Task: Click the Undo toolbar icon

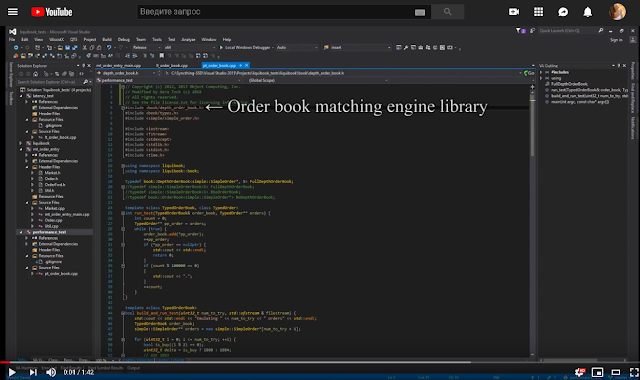Action: [x=109, y=47]
